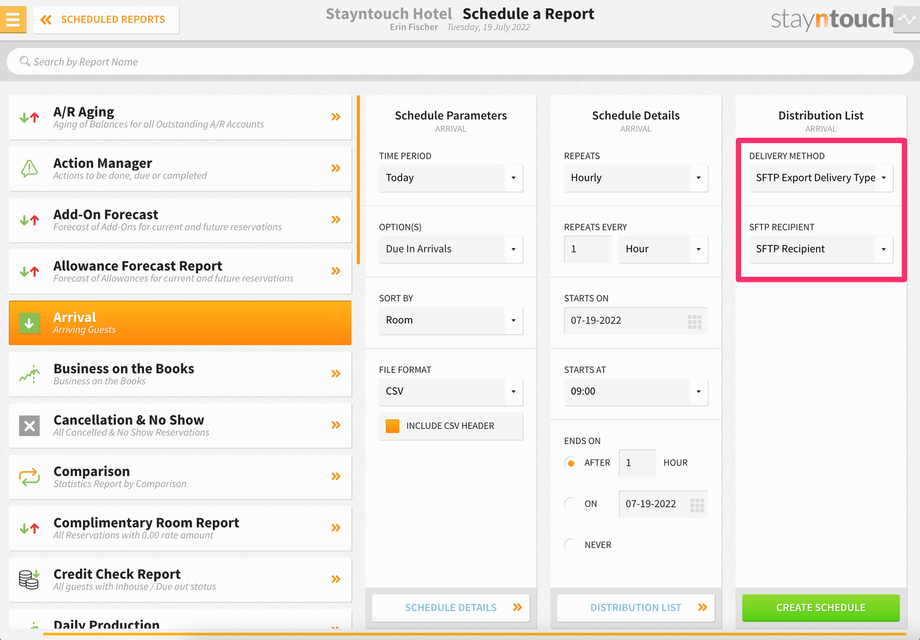This screenshot has width=920, height=640.
Task: Click the activity pulse icon top right
Action: pyautogui.click(x=907, y=19)
